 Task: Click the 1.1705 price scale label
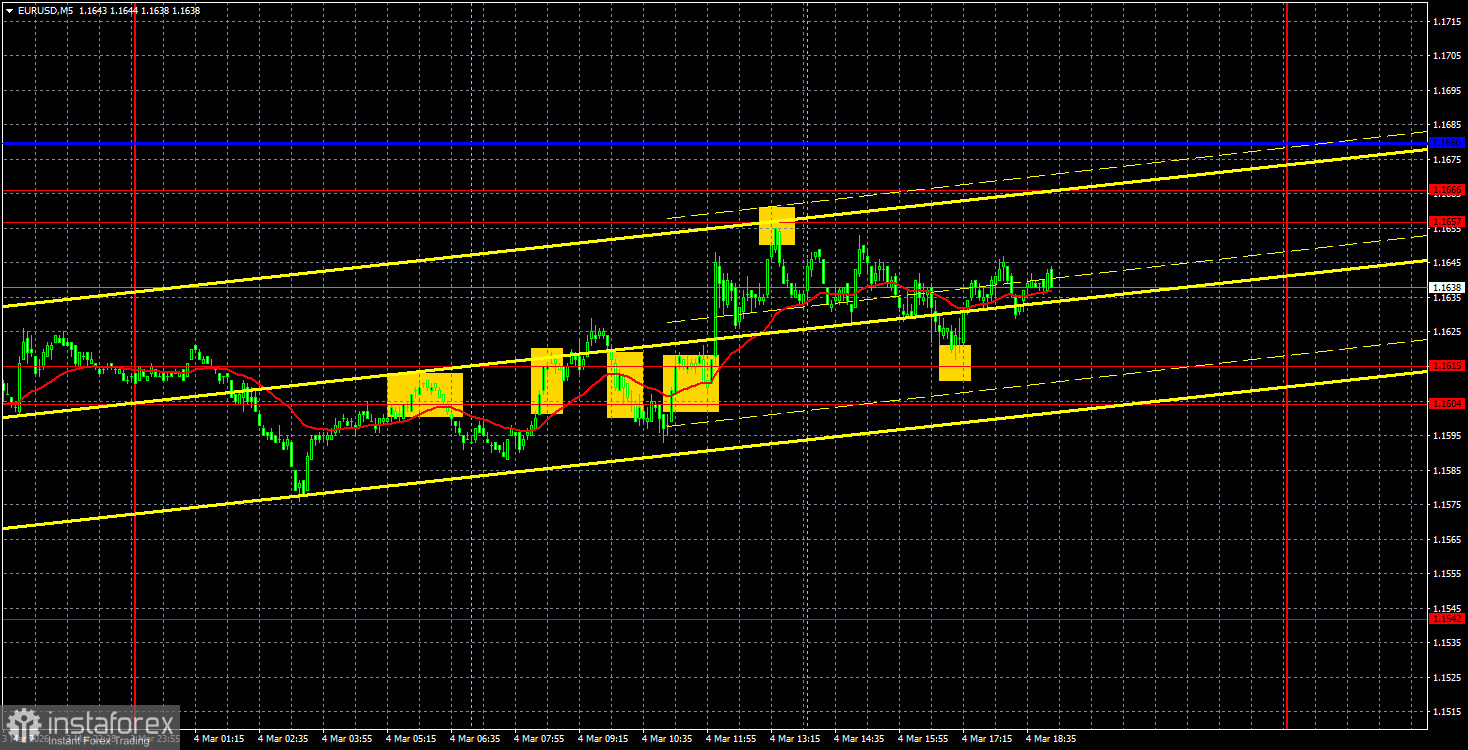pyautogui.click(x=1447, y=56)
